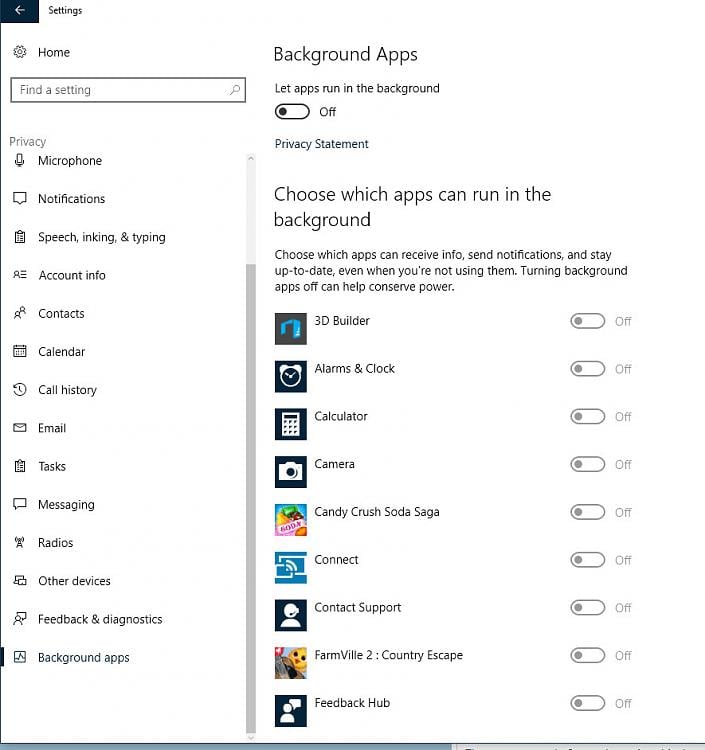This screenshot has width=705, height=750.
Task: Click the Feedback Hub app icon
Action: (290, 711)
